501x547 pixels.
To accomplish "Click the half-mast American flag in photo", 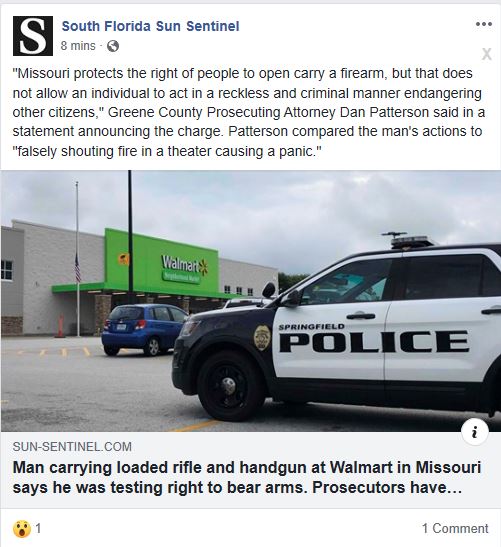I will click(78, 267).
